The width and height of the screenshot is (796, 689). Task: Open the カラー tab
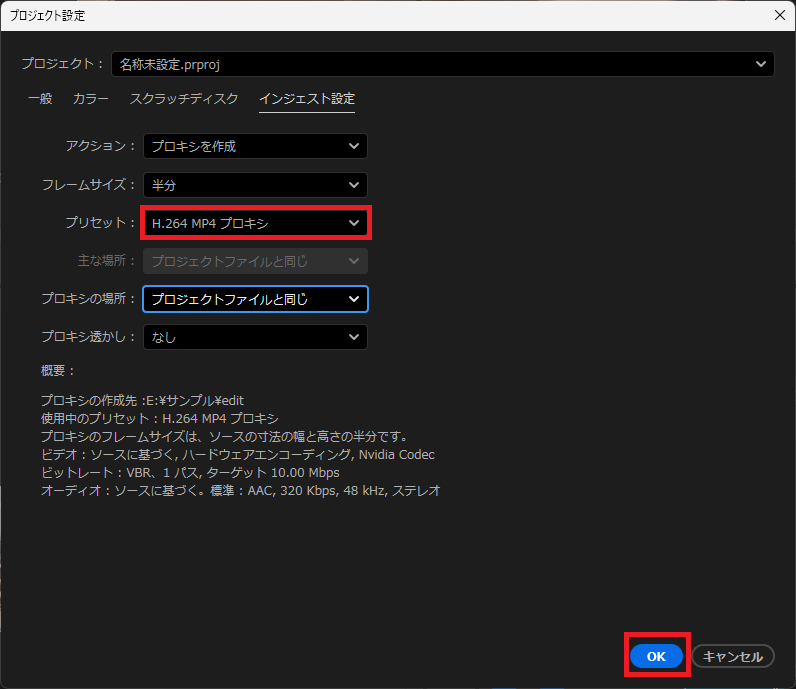tap(91, 99)
